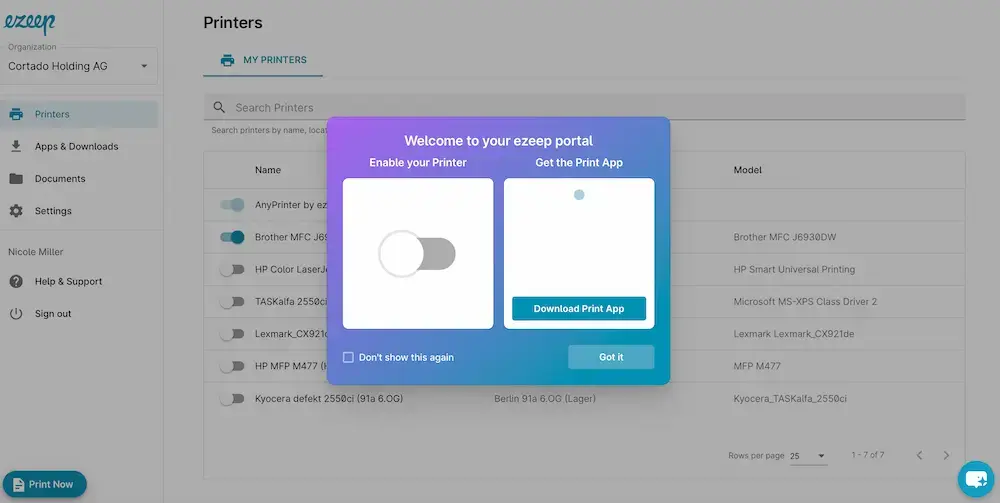Click the Printers icon in sidebar
This screenshot has width=1000, height=503.
click(16, 114)
